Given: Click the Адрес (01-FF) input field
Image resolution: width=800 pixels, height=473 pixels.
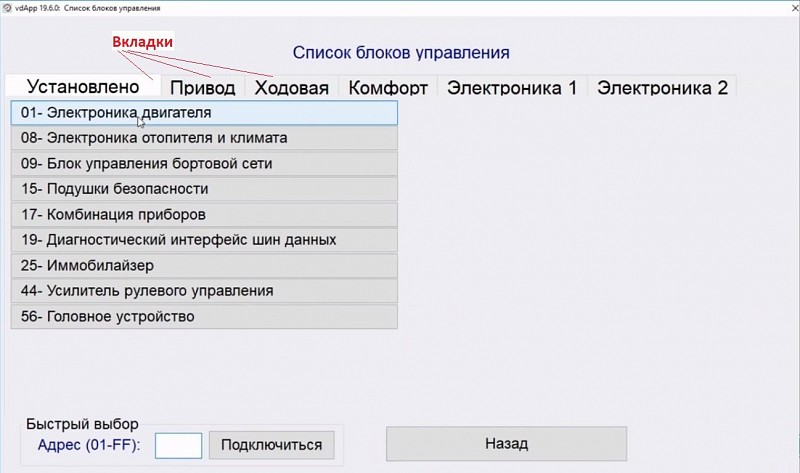Looking at the screenshot, I should [x=179, y=445].
